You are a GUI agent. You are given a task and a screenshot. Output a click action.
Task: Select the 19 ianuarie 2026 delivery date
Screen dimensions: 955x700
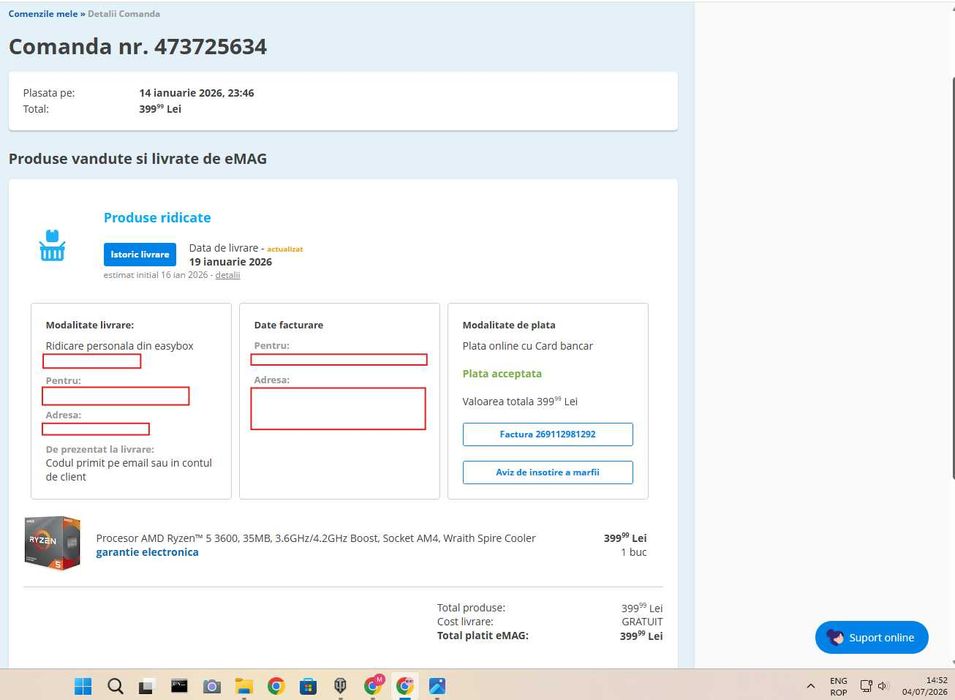(x=230, y=262)
